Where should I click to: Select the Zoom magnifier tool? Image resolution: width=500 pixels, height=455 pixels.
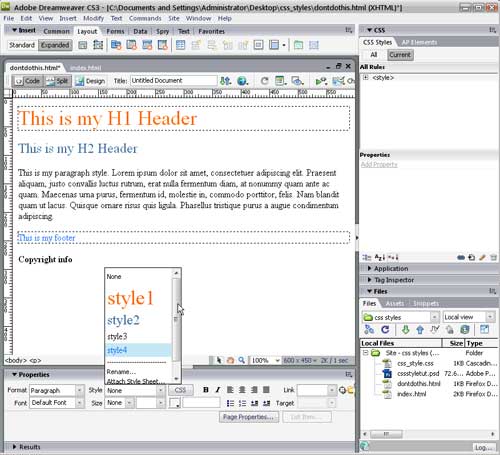[241, 360]
